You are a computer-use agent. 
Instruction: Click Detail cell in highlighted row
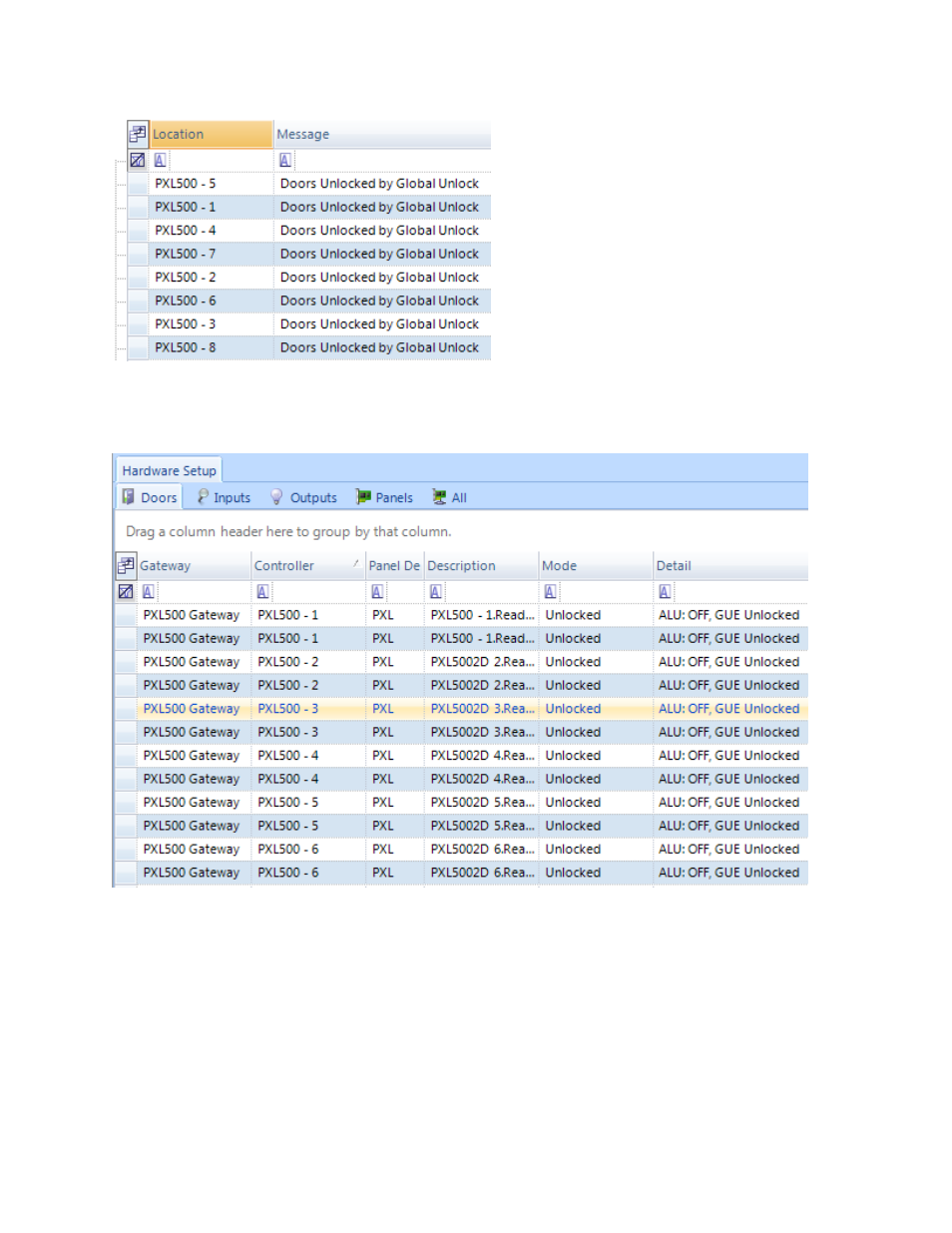730,709
